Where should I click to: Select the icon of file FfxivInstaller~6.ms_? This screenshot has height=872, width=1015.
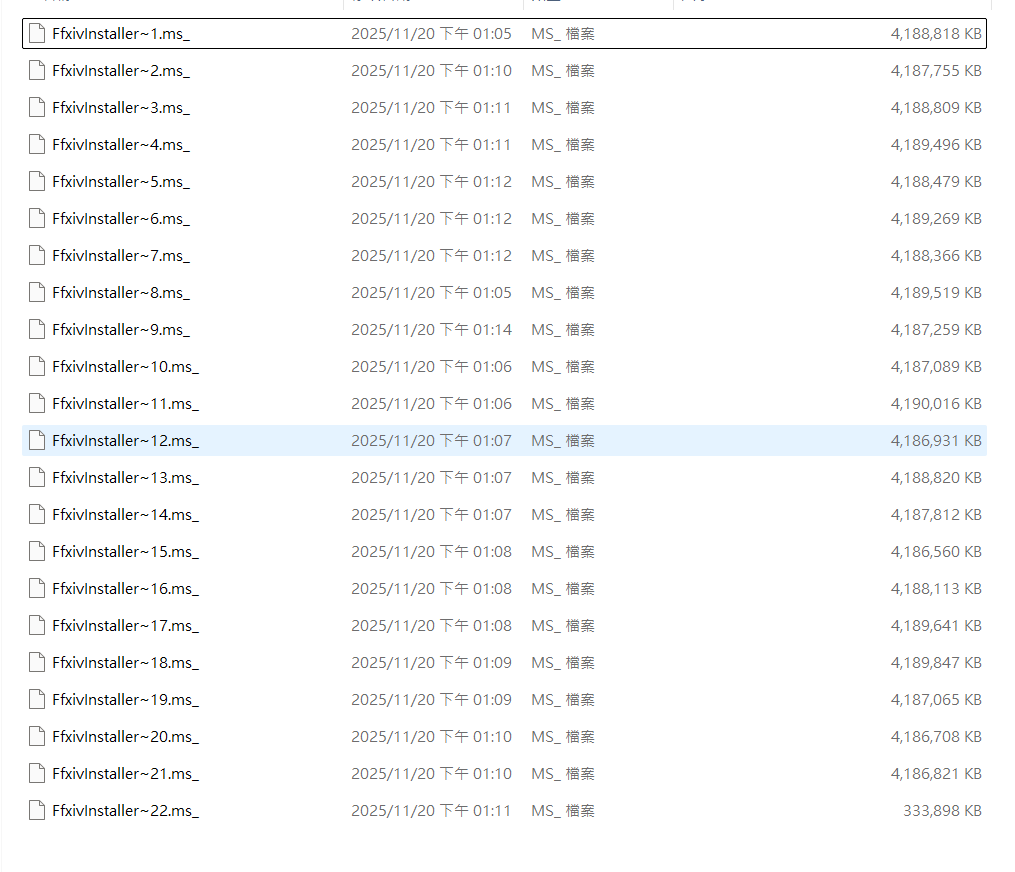[x=38, y=219]
